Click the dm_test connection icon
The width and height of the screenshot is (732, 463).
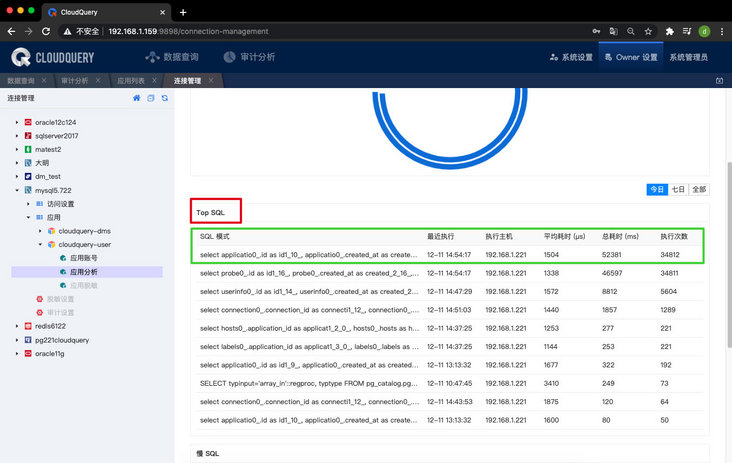(x=28, y=176)
